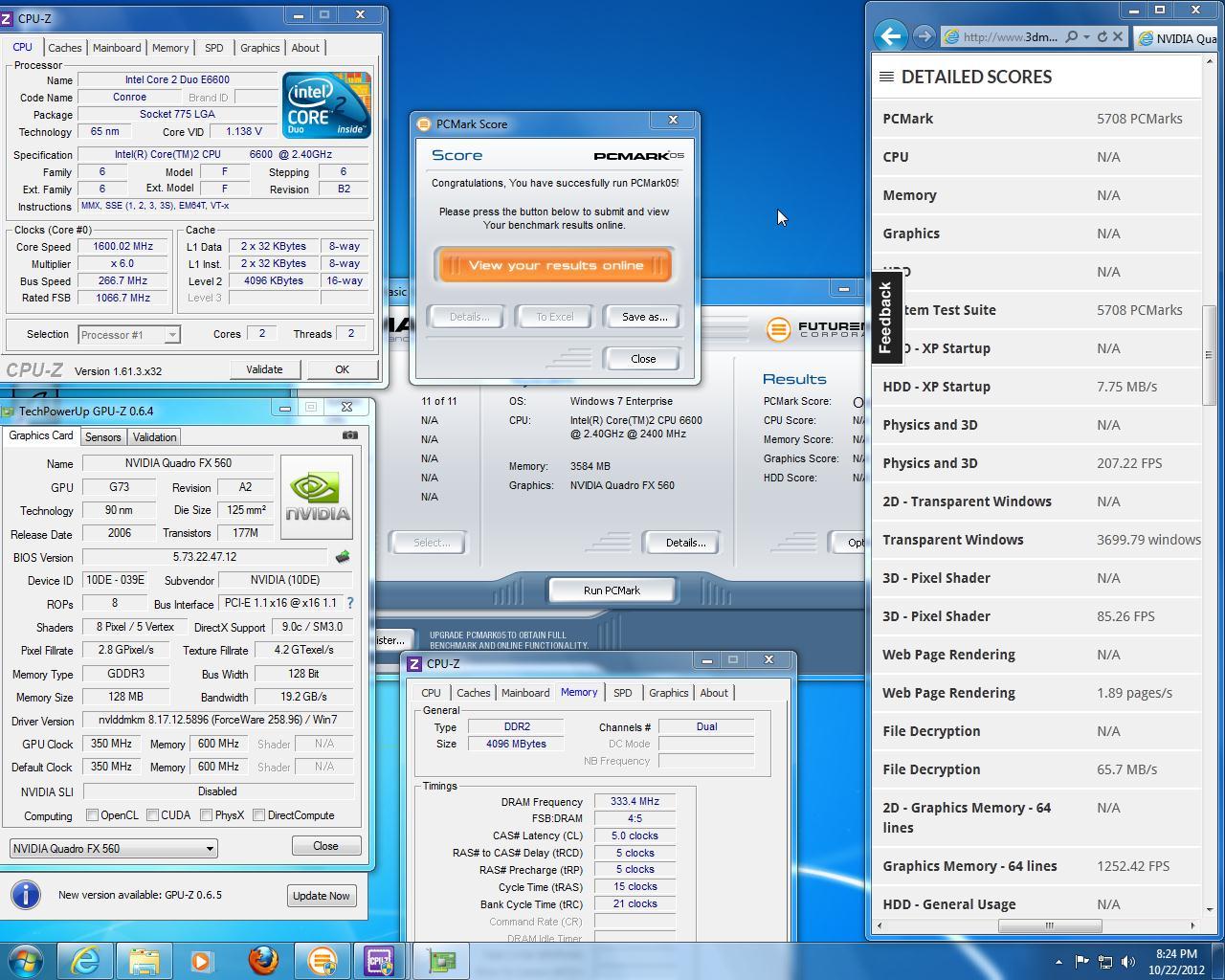Click the browser horizontal scrollbar right arrow

point(1192,925)
